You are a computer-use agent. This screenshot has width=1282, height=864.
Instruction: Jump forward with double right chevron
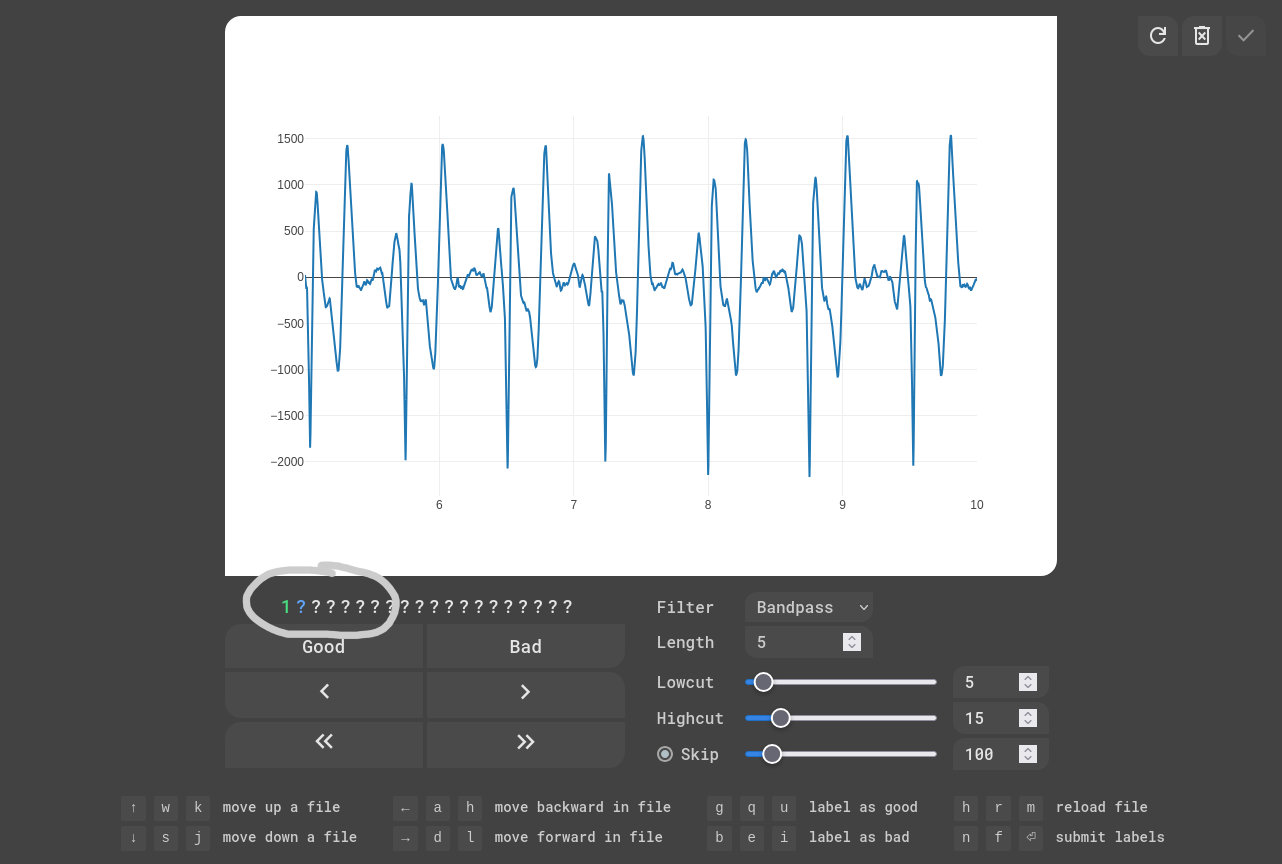[x=525, y=741]
